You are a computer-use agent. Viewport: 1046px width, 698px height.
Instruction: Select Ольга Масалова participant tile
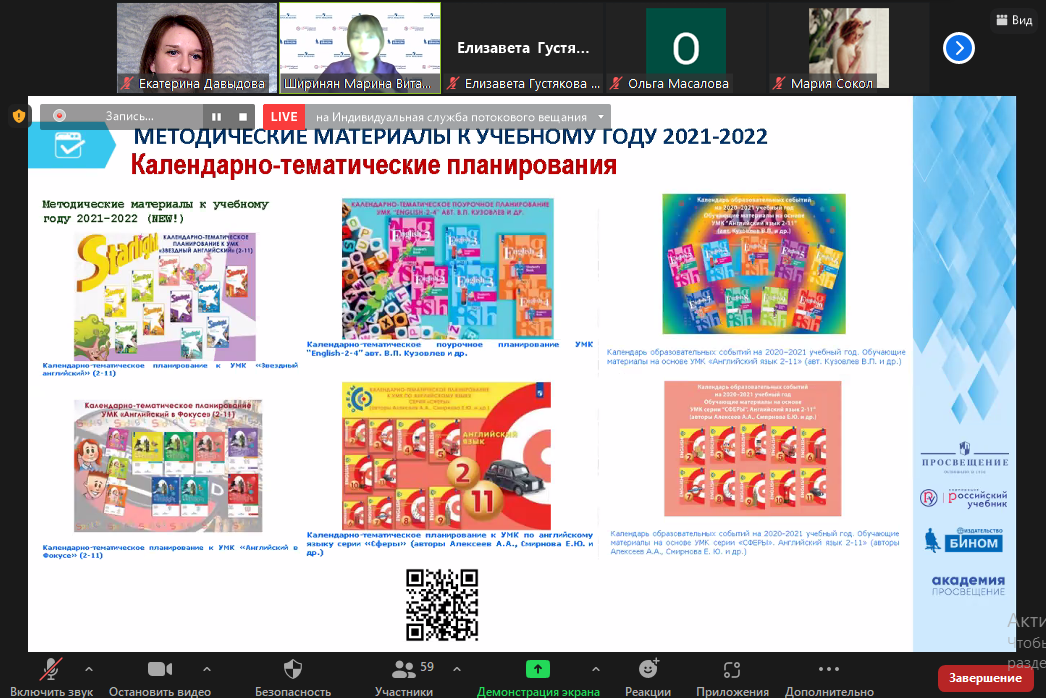click(686, 47)
